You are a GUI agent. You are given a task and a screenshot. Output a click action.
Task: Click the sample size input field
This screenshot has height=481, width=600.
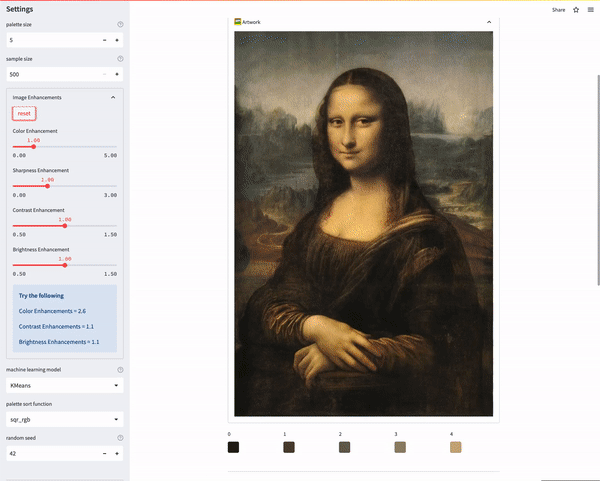pos(52,74)
